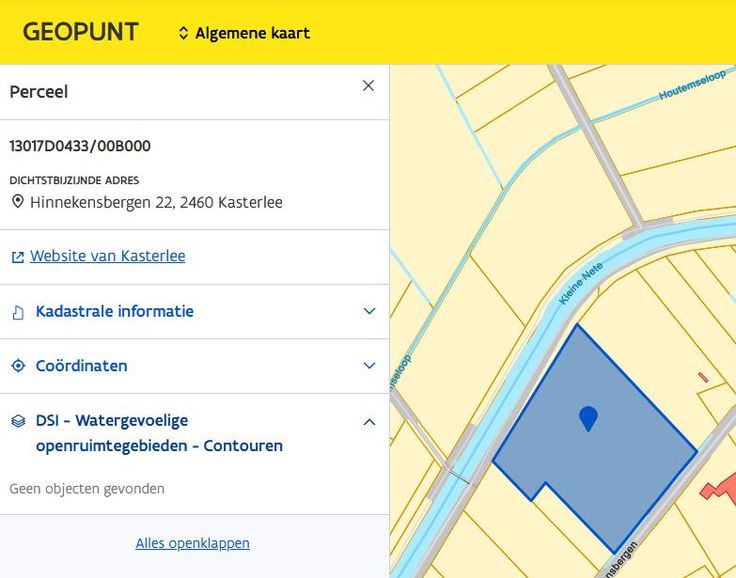Click the GEOPUNT logo
This screenshot has width=736, height=578.
tap(80, 32)
